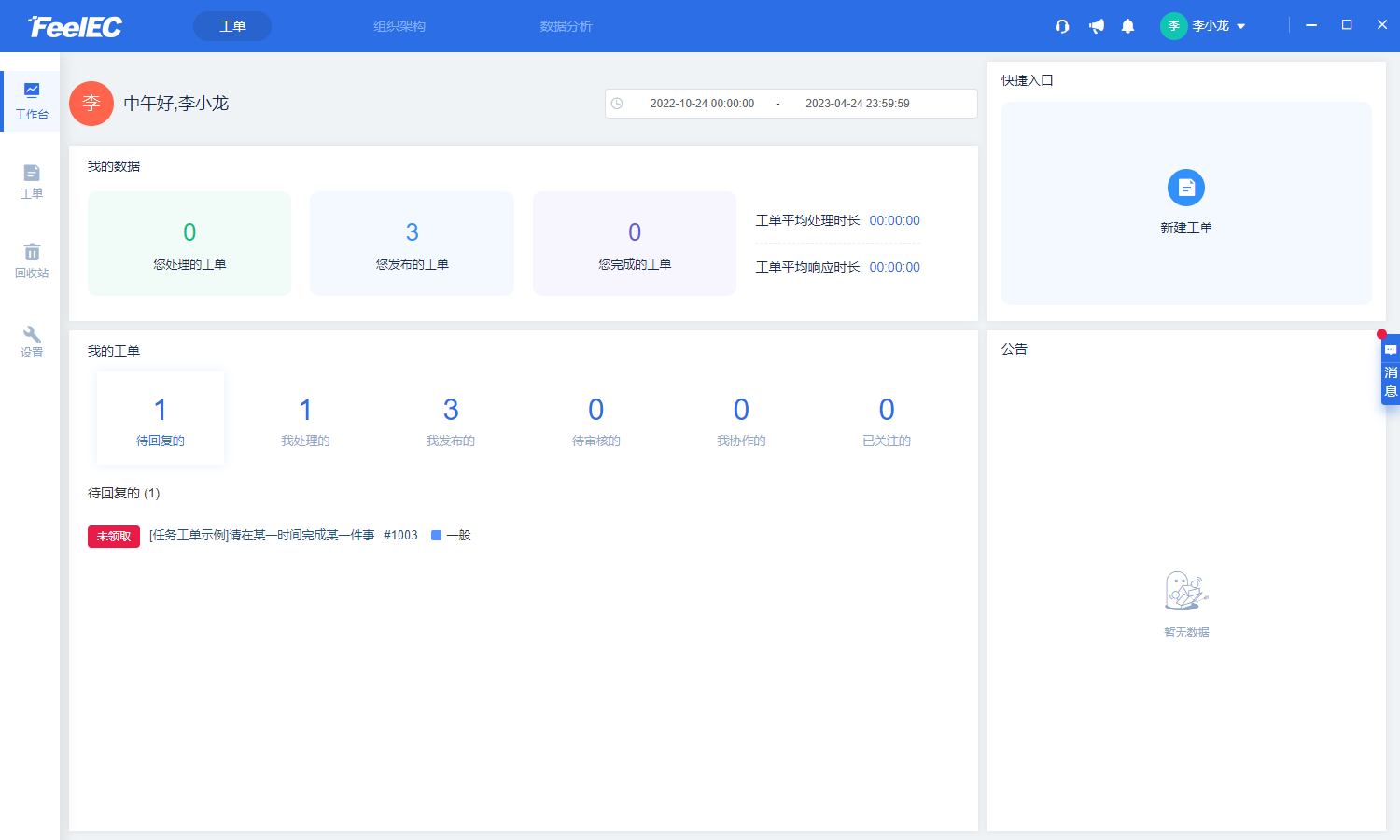1400x840 pixels.
Task: Minimize the FeelEC window
Action: coord(1311,25)
